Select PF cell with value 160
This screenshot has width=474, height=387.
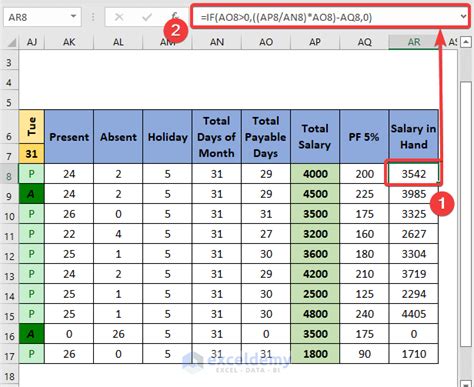(364, 234)
